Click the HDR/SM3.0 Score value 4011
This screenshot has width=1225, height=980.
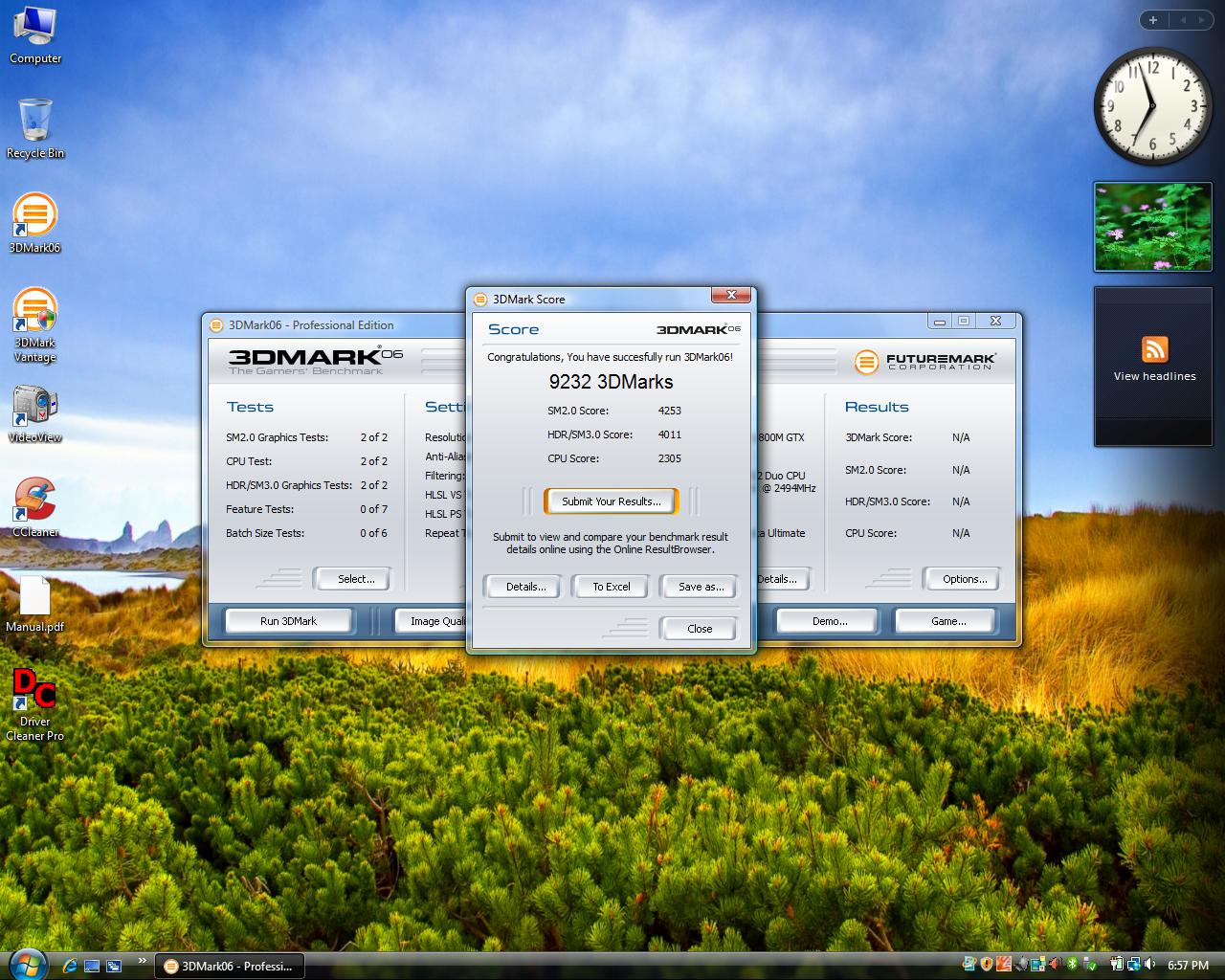pyautogui.click(x=669, y=434)
